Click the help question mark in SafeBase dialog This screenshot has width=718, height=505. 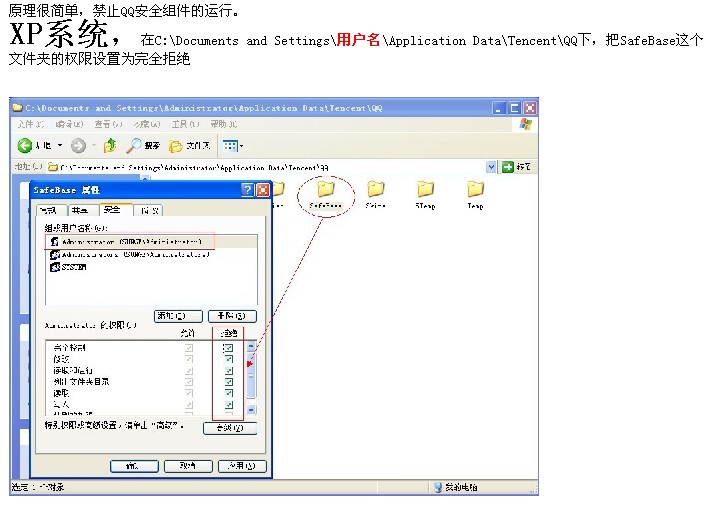click(247, 190)
